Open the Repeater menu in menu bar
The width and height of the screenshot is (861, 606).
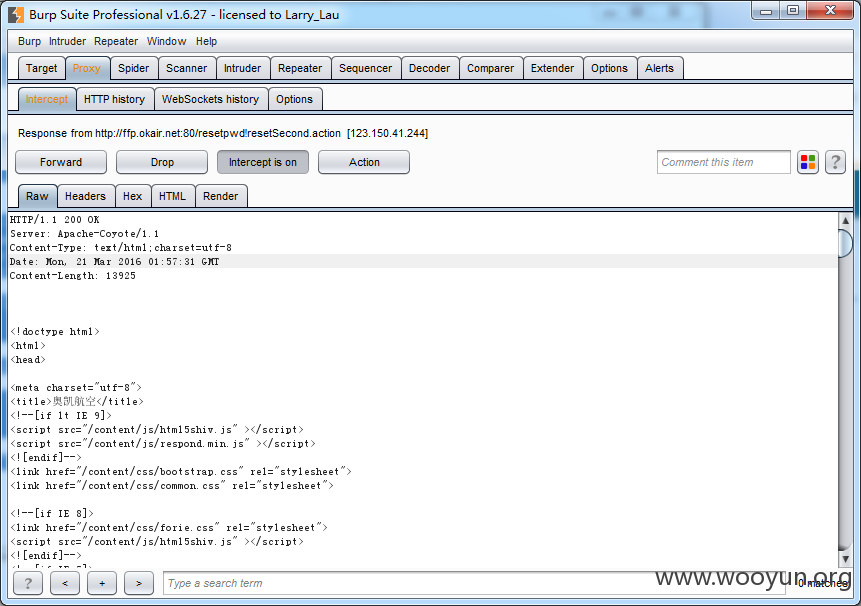coord(116,41)
